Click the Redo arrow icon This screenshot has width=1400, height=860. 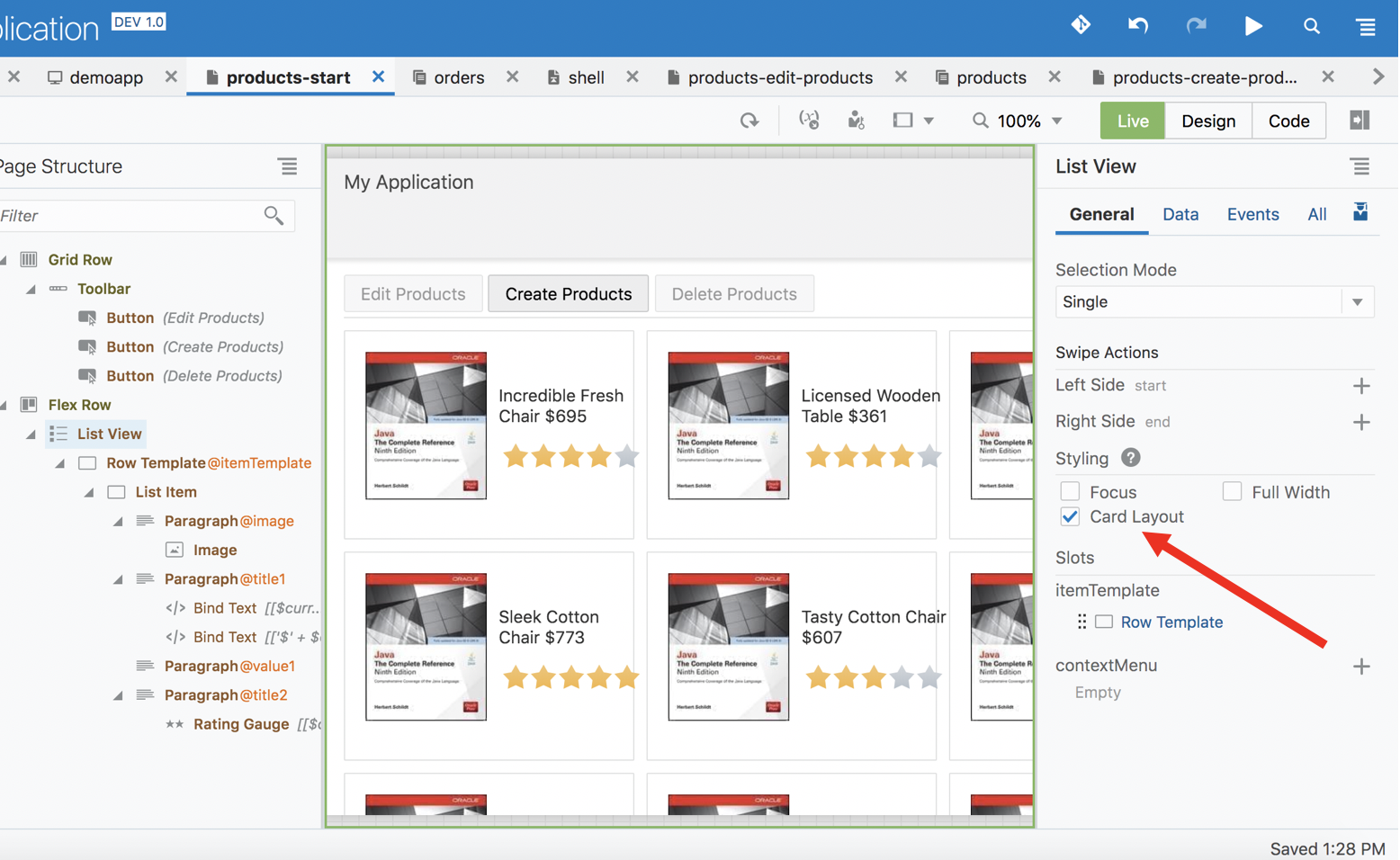pos(1196,25)
